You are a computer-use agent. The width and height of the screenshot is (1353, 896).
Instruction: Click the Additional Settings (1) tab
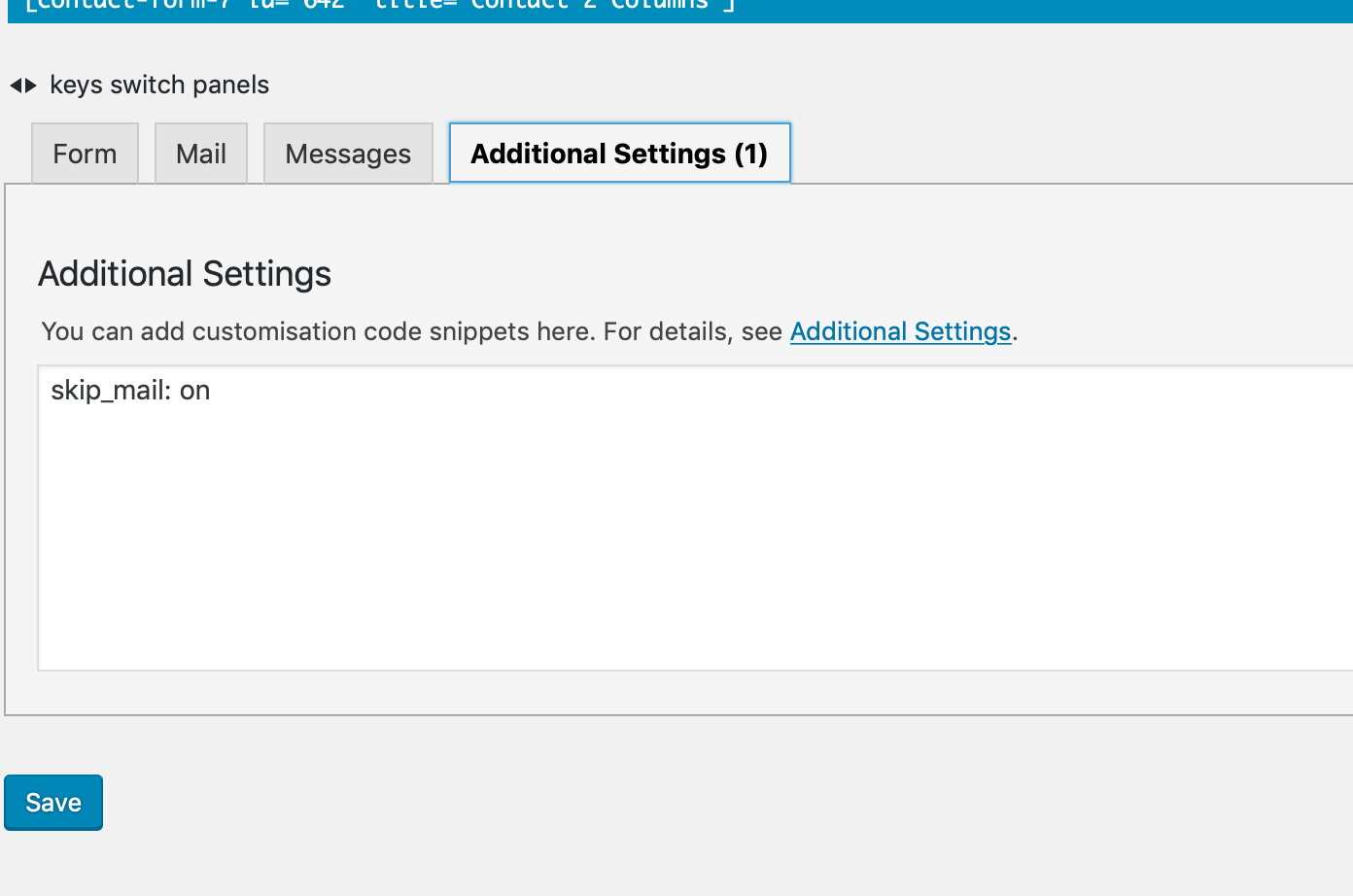click(x=598, y=154)
